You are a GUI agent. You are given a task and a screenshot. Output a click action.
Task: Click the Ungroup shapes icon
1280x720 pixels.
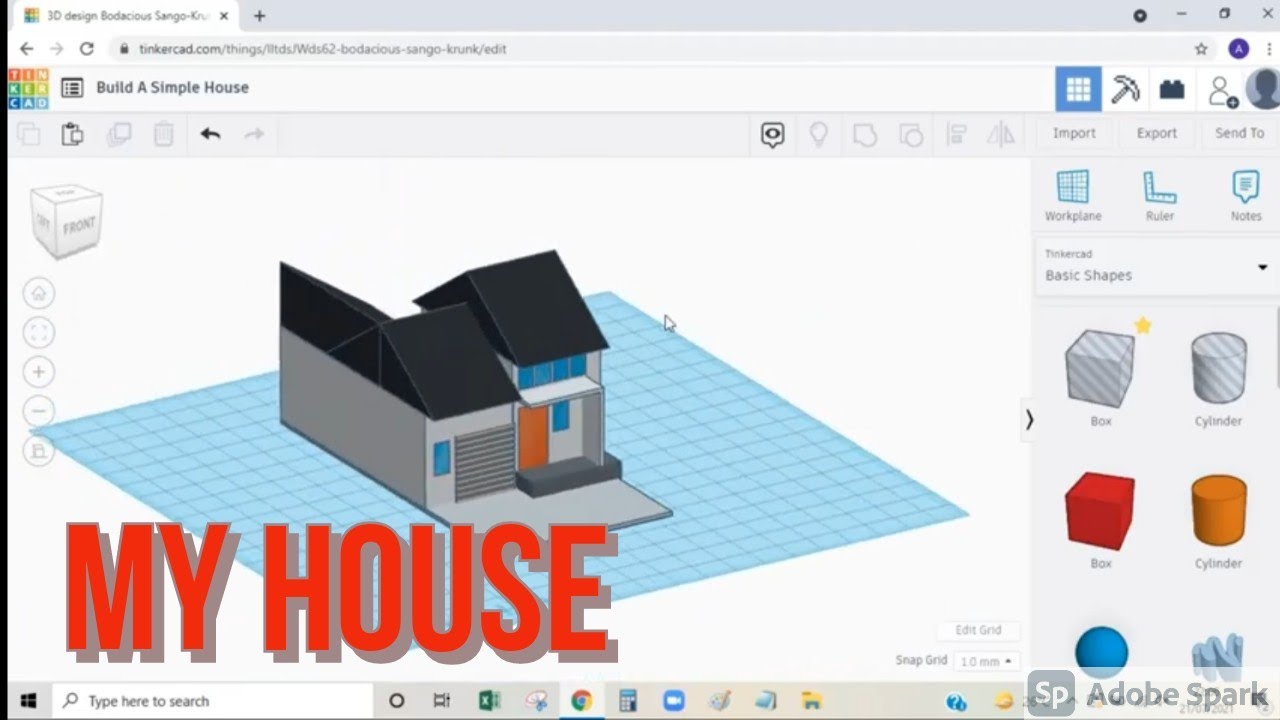pyautogui.click(x=910, y=135)
